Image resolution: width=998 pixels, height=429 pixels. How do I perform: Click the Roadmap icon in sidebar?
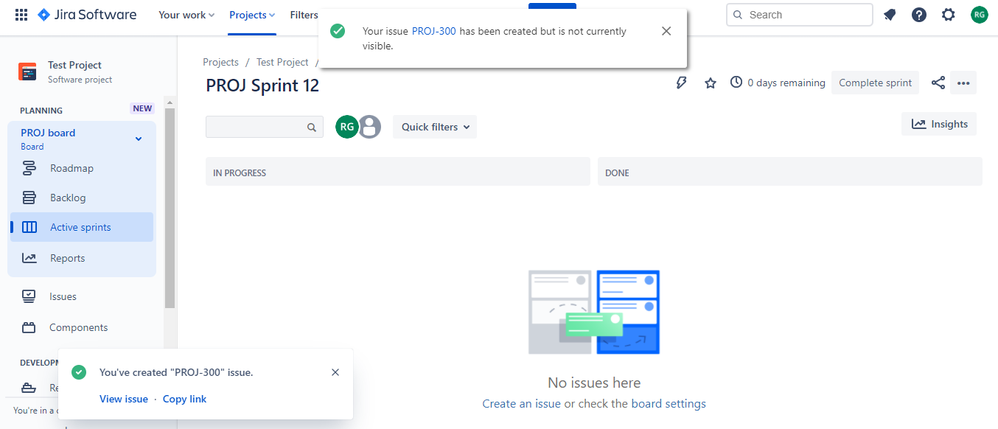tap(29, 169)
